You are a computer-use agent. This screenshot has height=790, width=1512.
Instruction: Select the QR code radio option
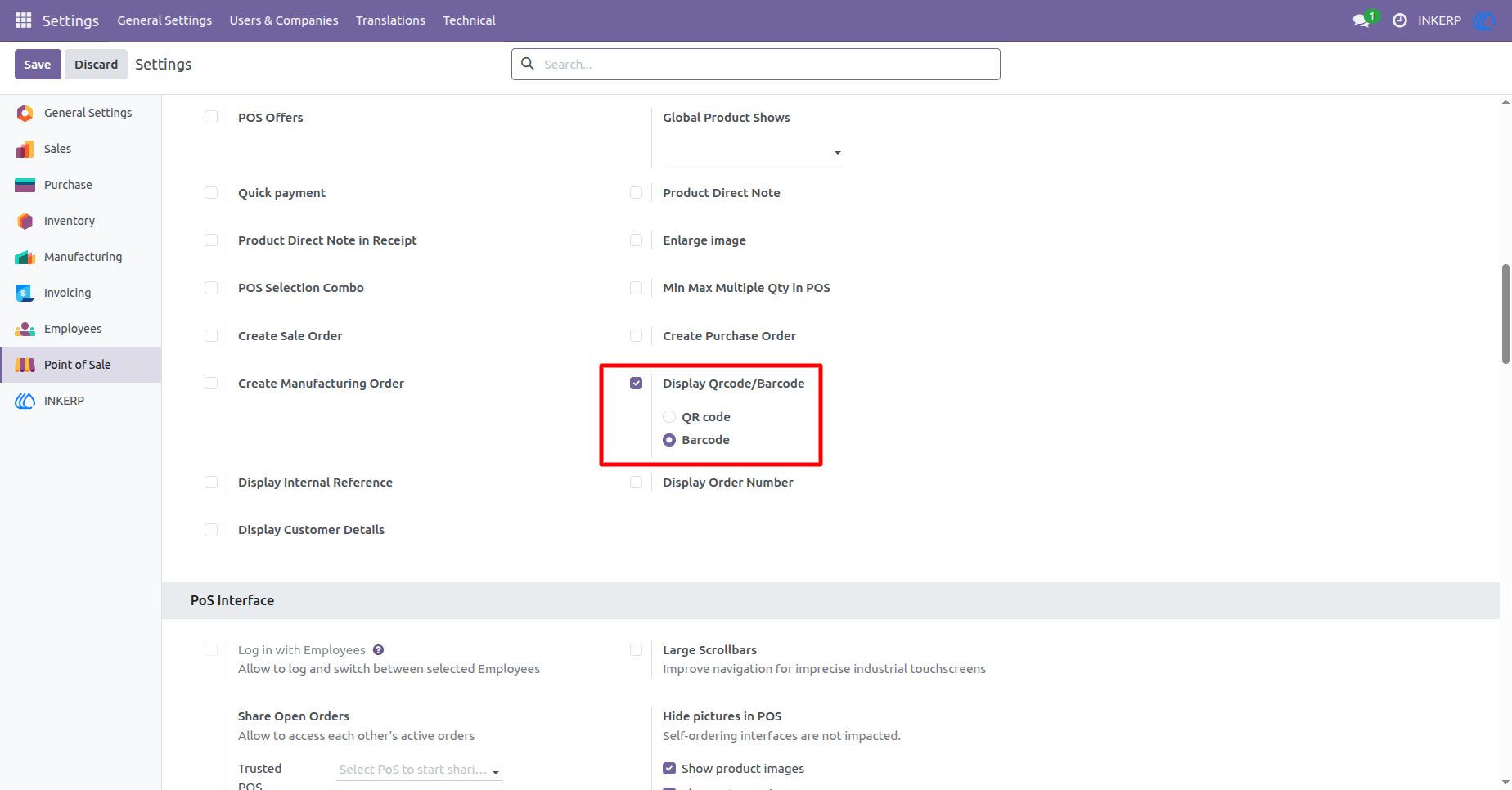(x=669, y=417)
